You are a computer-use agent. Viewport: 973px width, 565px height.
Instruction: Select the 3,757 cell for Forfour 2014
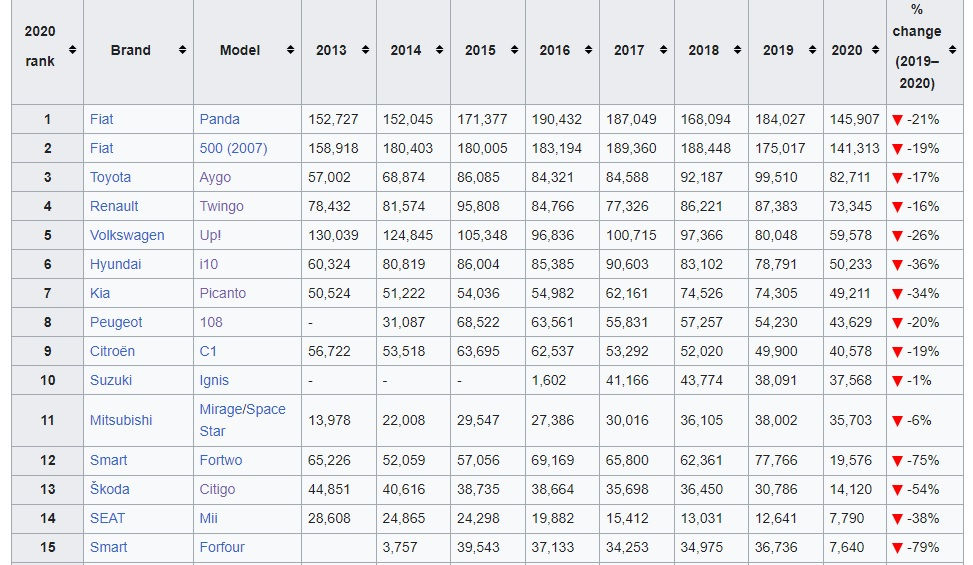tap(413, 547)
